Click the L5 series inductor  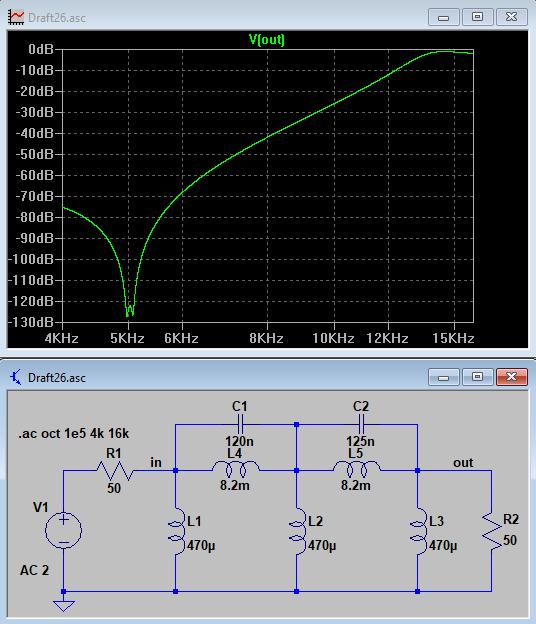(357, 469)
